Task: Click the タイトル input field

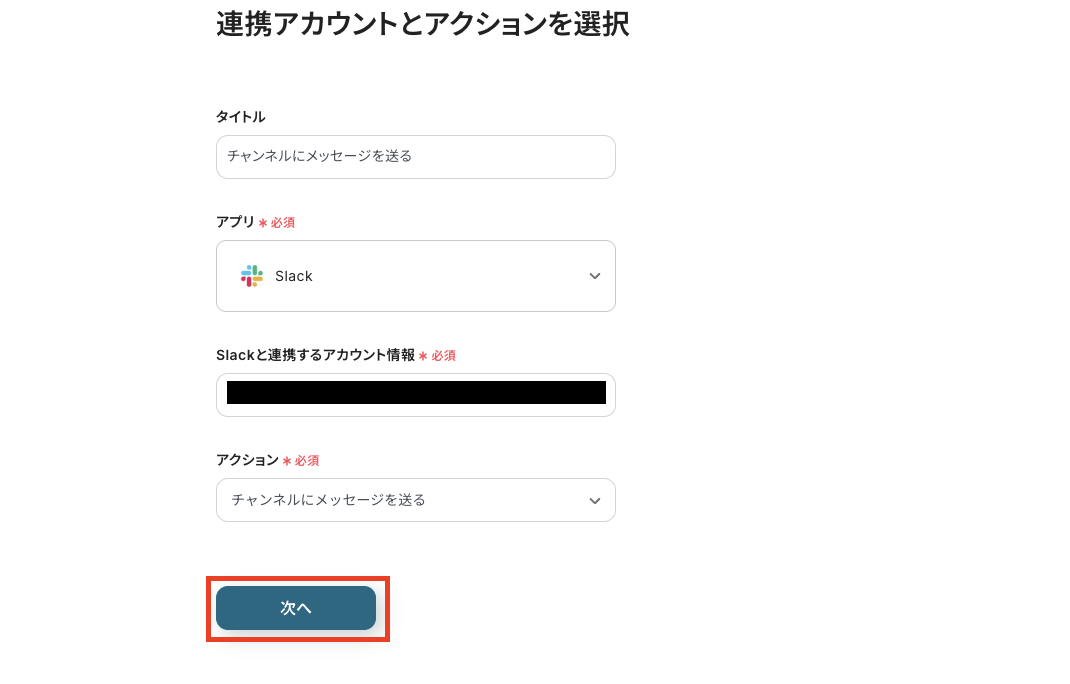Action: (x=415, y=156)
